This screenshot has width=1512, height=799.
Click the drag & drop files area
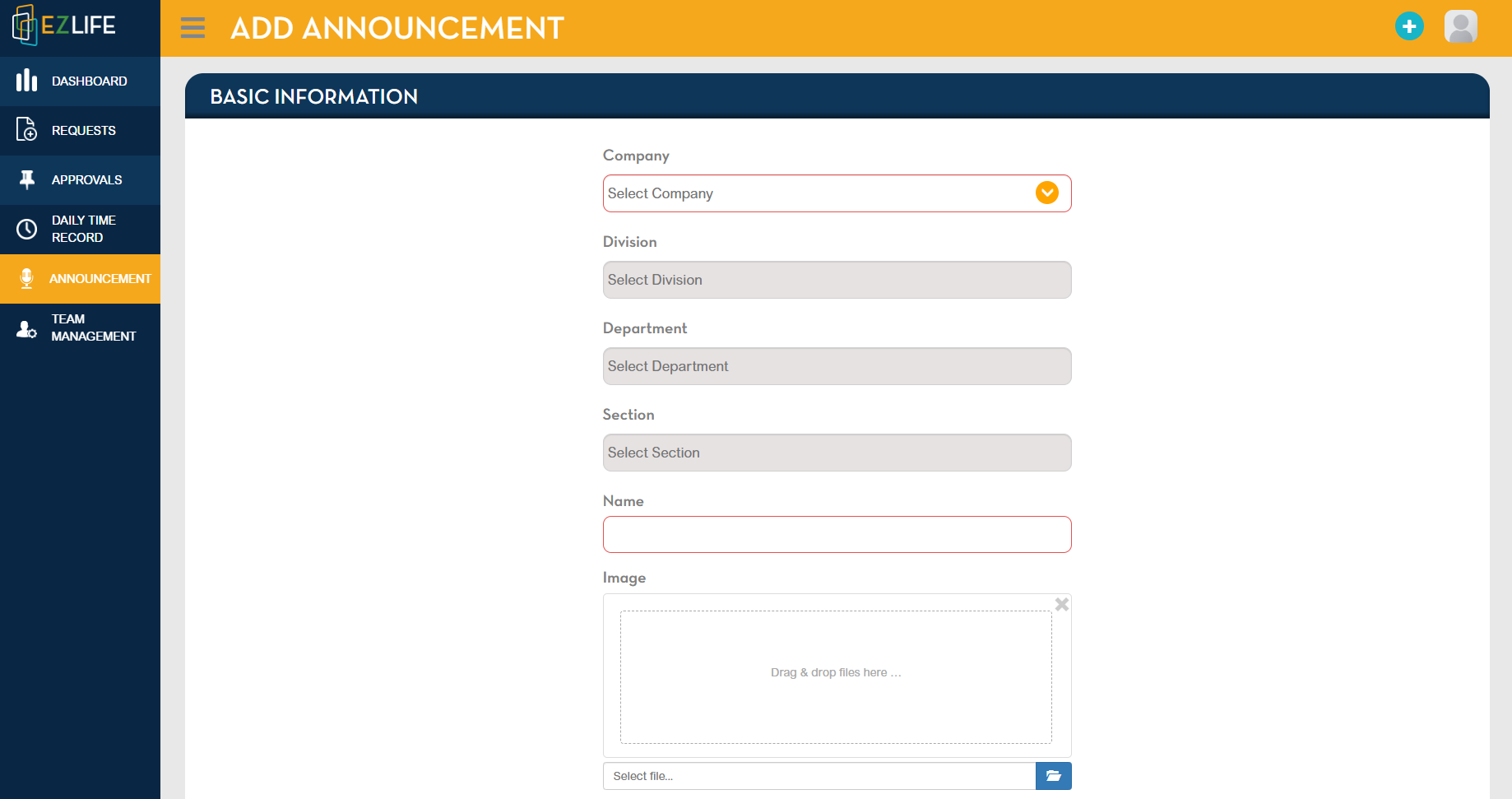tap(836, 677)
